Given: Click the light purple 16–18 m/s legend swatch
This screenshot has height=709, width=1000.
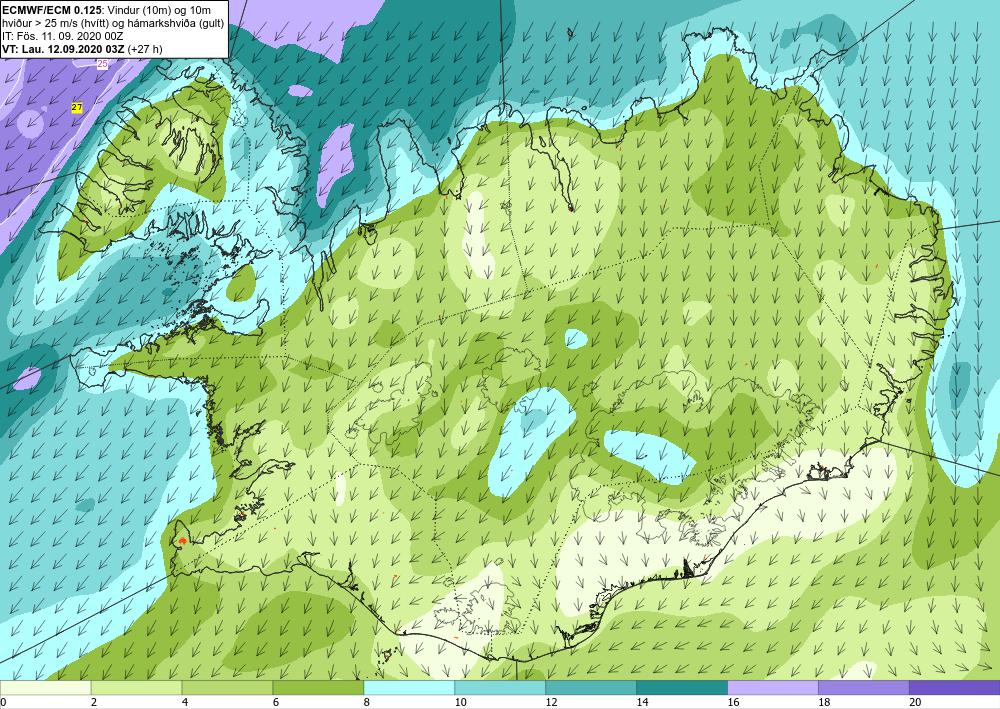Looking at the screenshot, I should [x=773, y=688].
